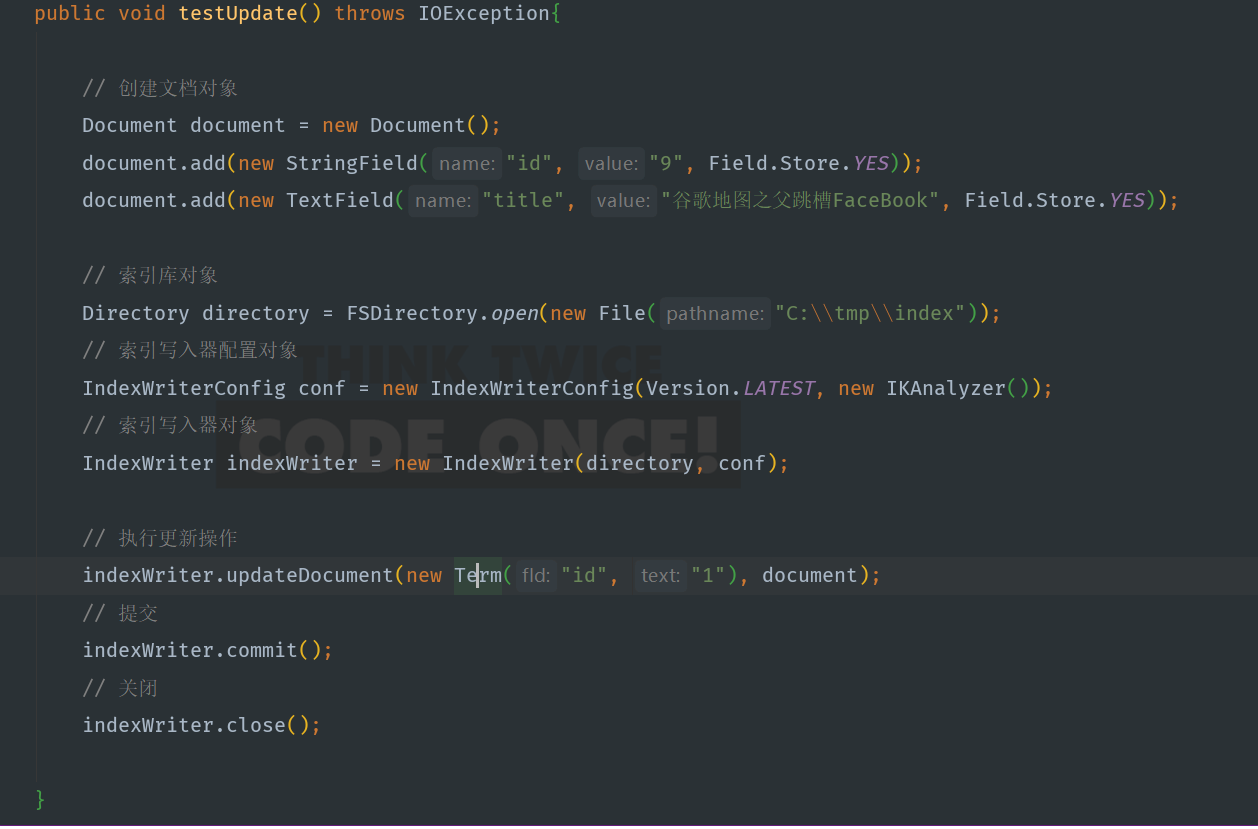
Task: Click the method's opening brace after IOException
Action: click(556, 13)
